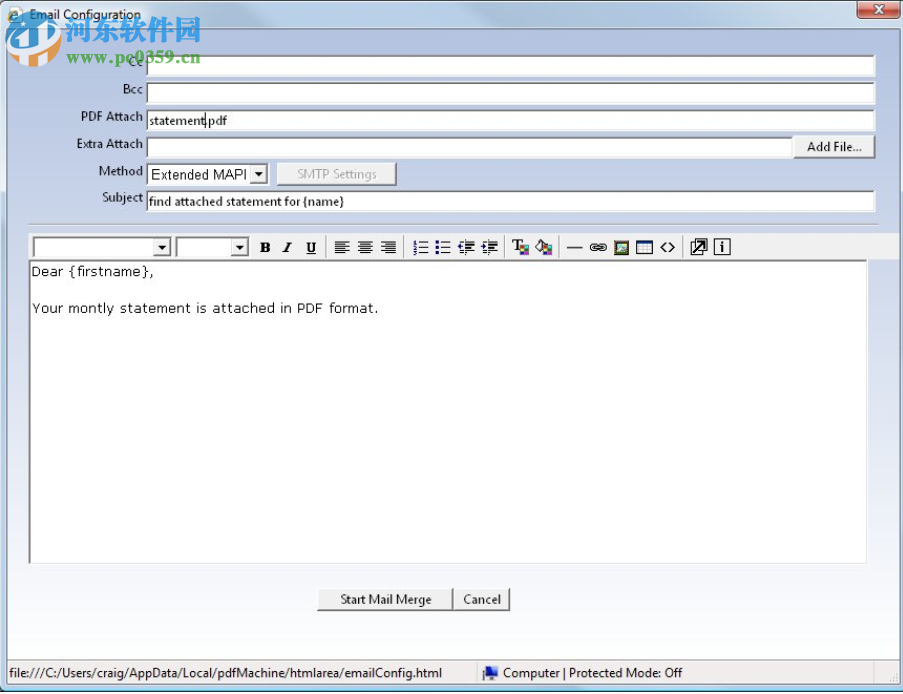Open the font name dropdown
Image resolution: width=903 pixels, height=694 pixels.
pyautogui.click(x=162, y=246)
